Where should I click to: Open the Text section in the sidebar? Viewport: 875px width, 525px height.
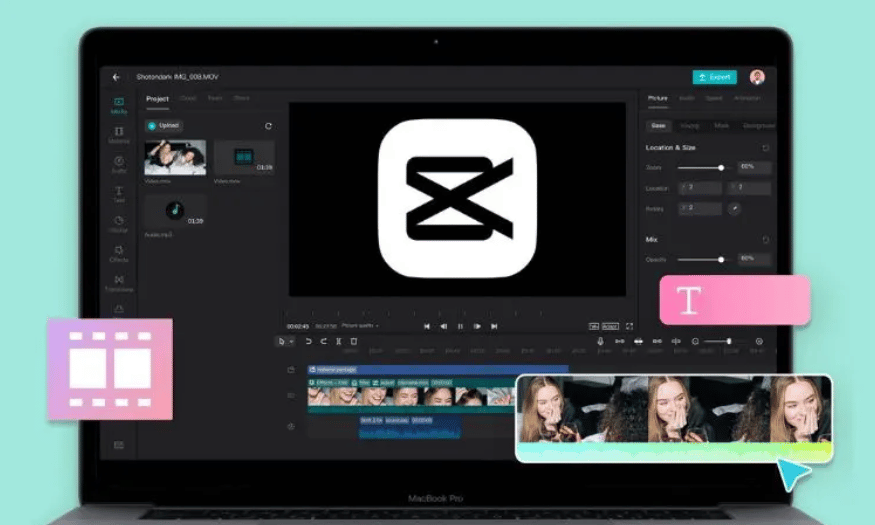[119, 194]
